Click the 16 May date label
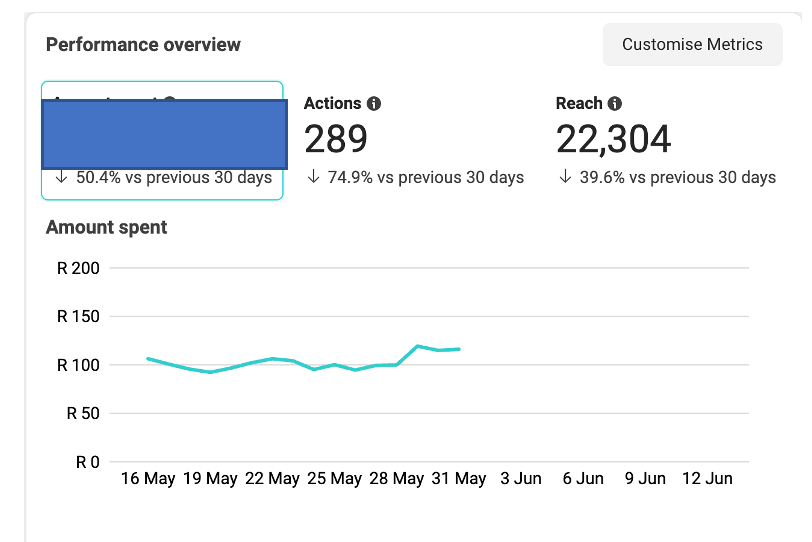812x542 pixels. tap(148, 478)
